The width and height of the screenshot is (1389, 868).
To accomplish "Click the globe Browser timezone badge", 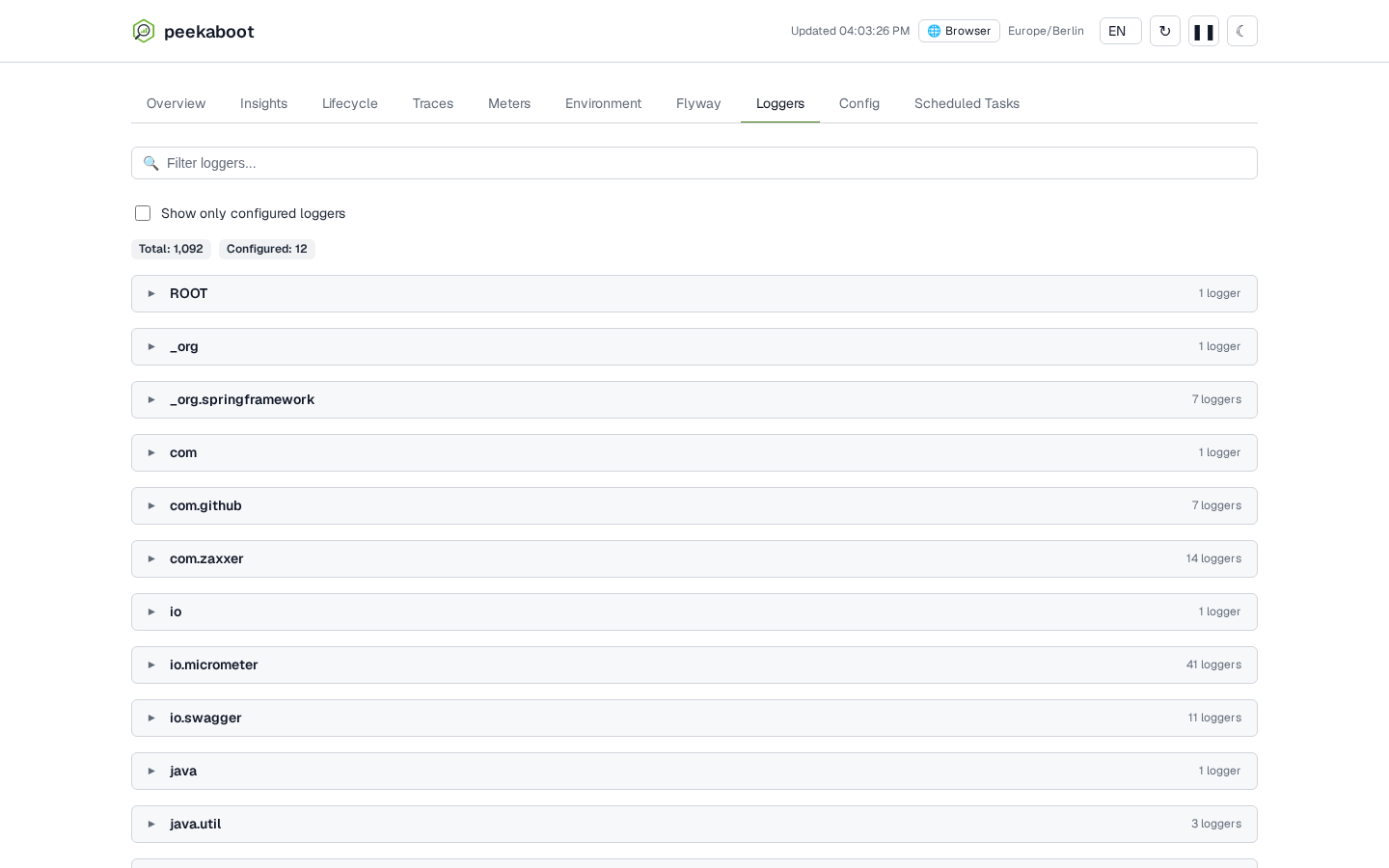I will coord(959,31).
